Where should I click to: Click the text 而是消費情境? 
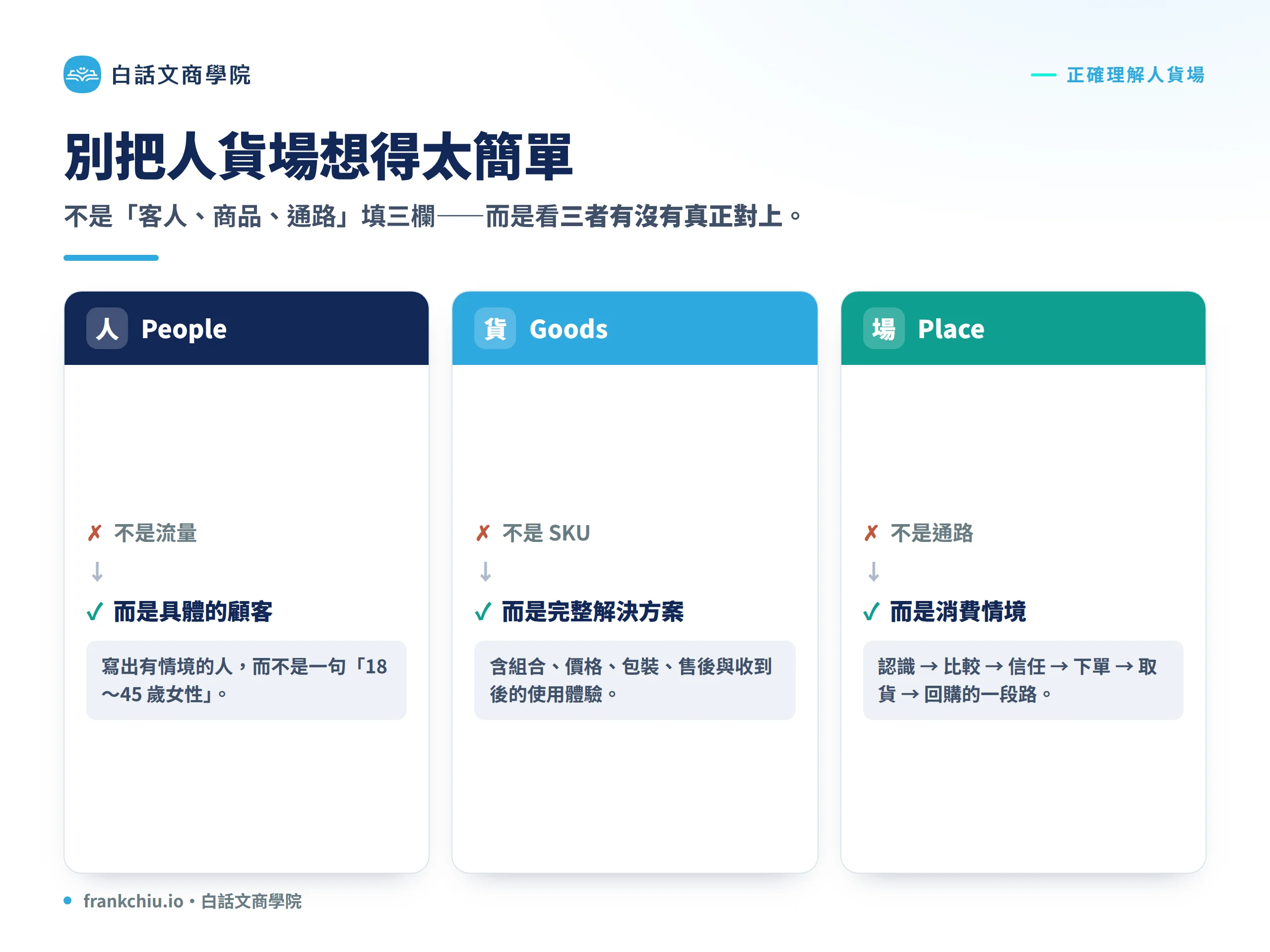coord(957,612)
